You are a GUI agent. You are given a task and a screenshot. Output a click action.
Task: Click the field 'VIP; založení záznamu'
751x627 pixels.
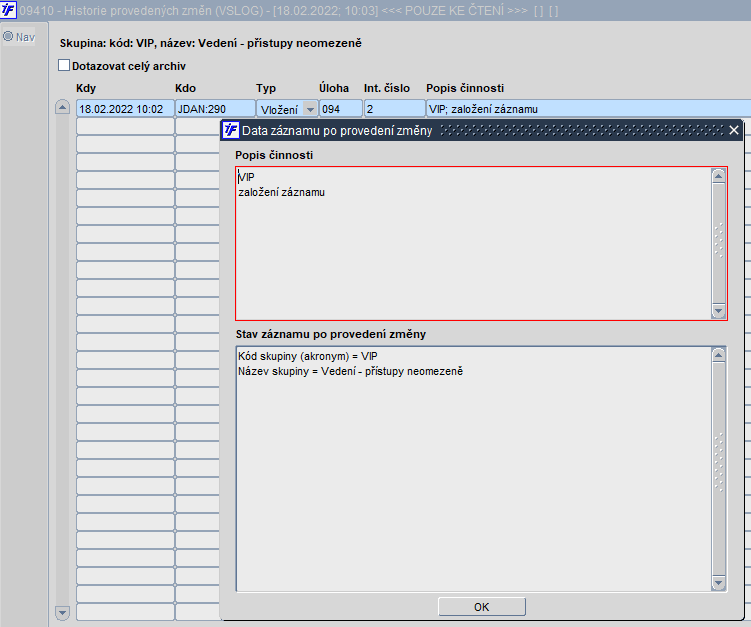coord(588,109)
